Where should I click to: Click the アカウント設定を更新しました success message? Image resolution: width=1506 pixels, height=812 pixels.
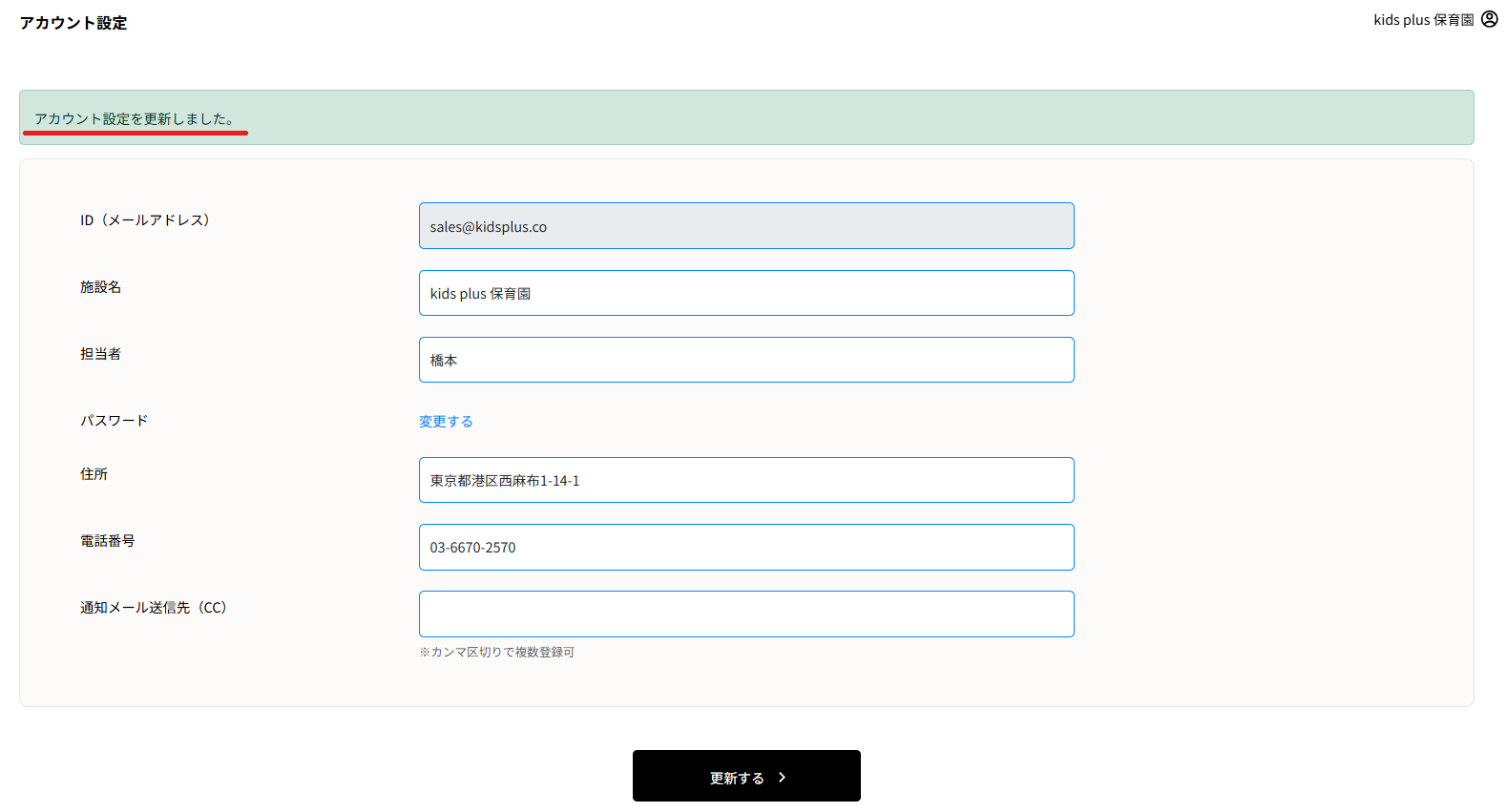pyautogui.click(x=135, y=119)
